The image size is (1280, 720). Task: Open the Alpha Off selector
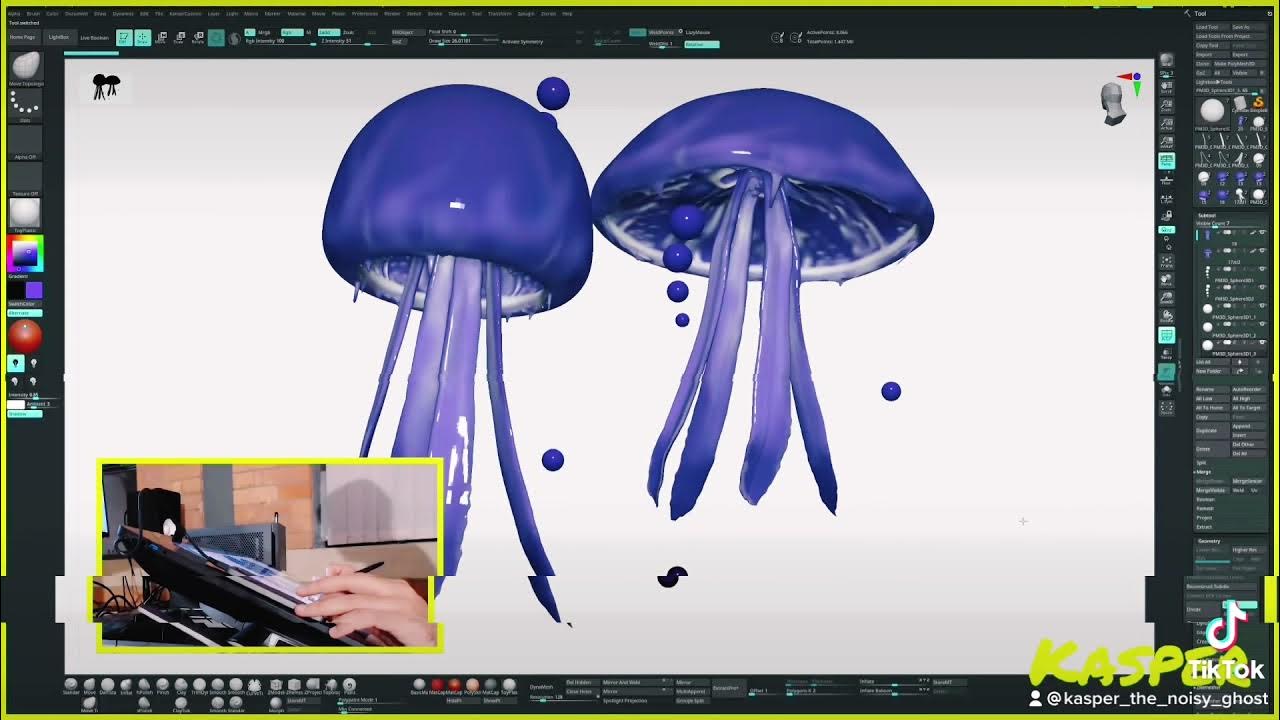(x=25, y=140)
